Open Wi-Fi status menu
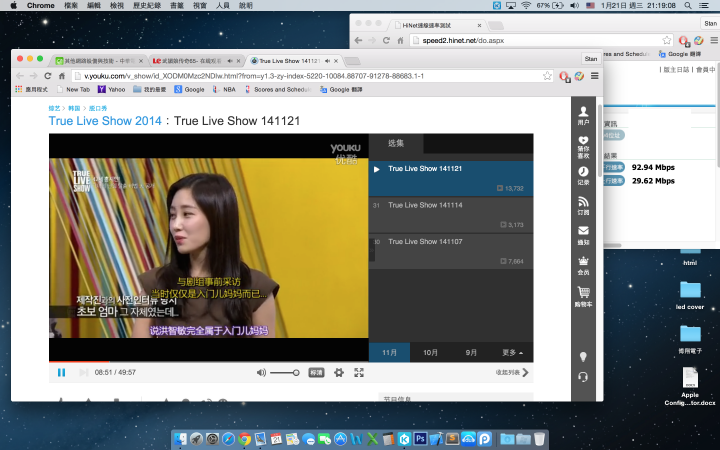 click(526, 6)
